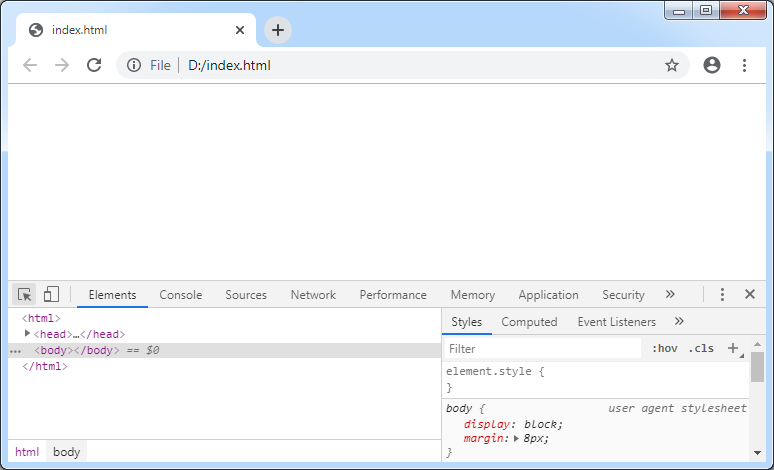Screen dimensions: 774x470
Task: Add a new style rule
Action: tap(733, 348)
